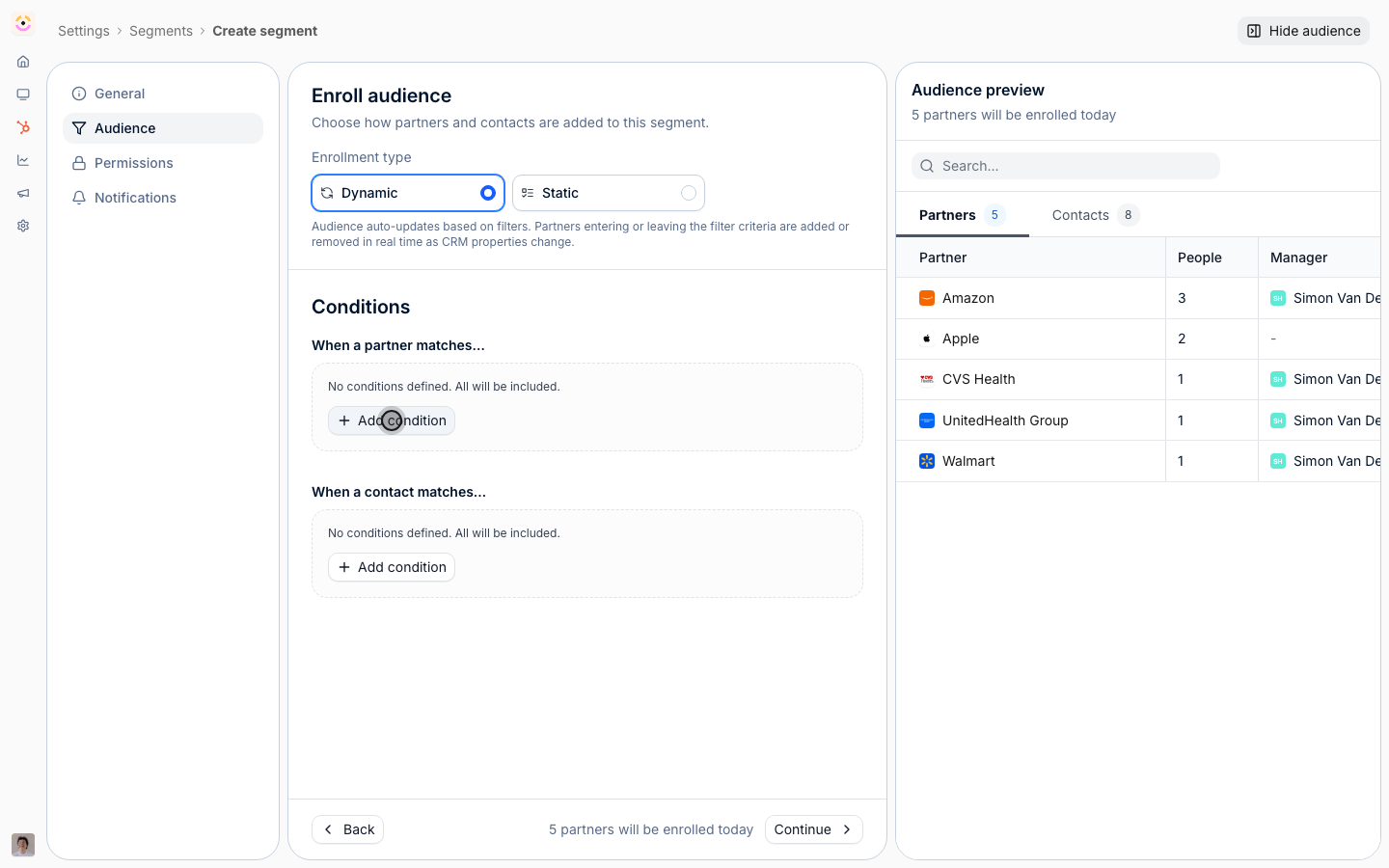Click the UnitedHealth Group company logo
Screen dimensions: 1389x868
coord(927,420)
